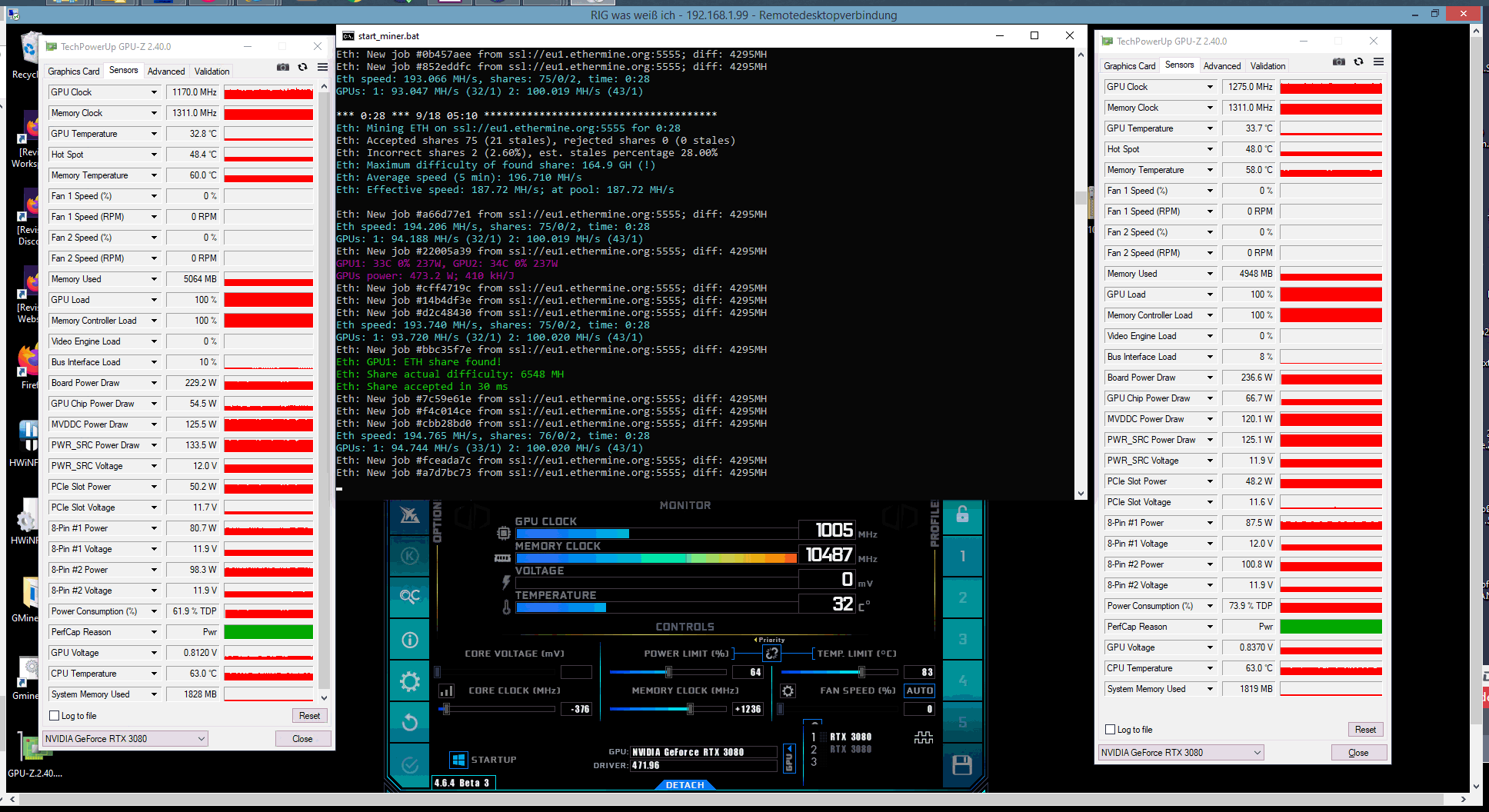Open the start_miner.bat console system menu icon

[348, 35]
